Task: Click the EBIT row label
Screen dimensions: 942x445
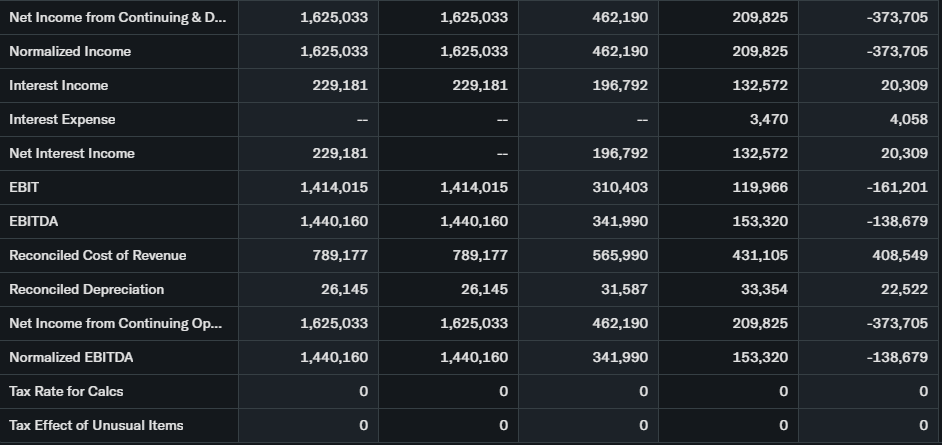Action: pos(24,188)
